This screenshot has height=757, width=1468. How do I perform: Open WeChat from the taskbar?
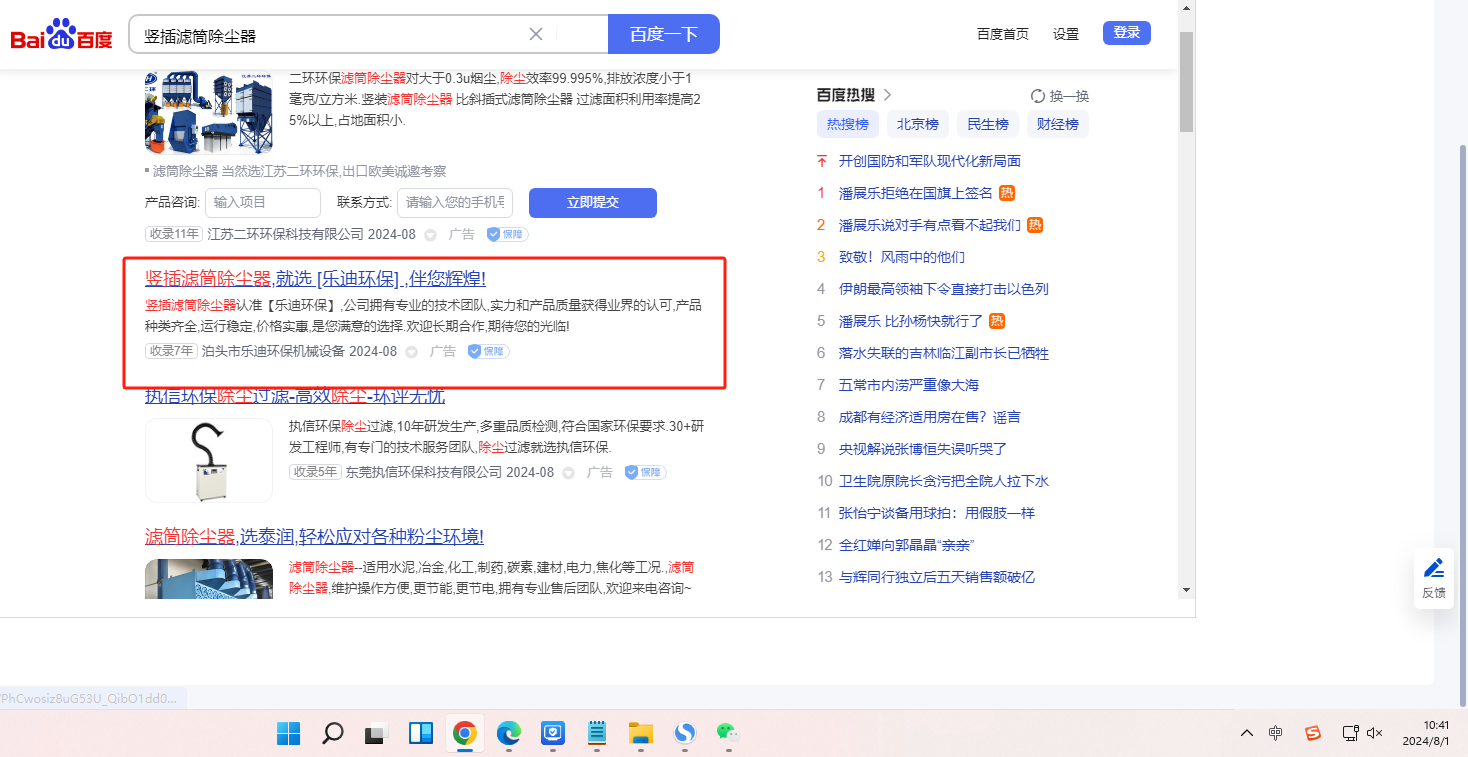coord(727,733)
